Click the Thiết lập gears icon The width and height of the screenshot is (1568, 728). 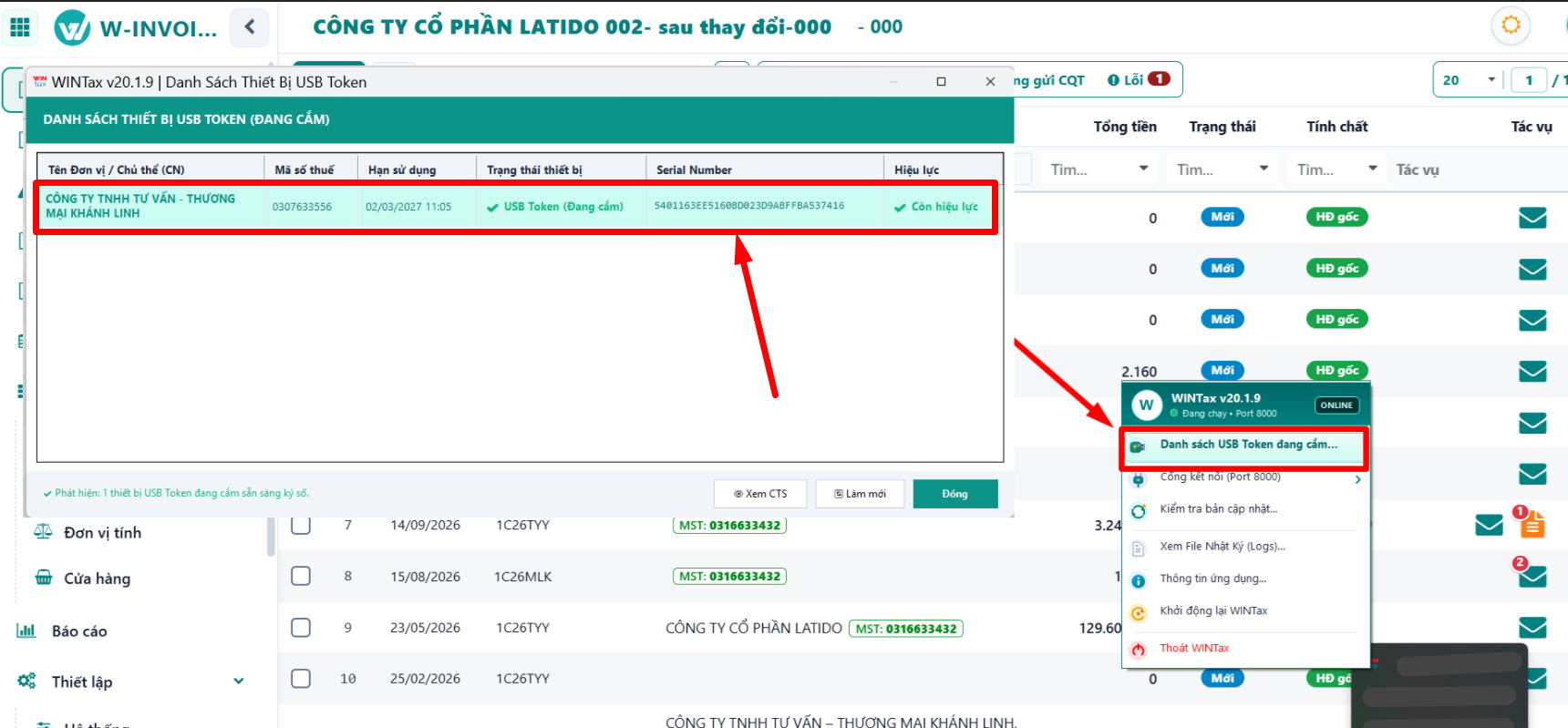tap(26, 681)
